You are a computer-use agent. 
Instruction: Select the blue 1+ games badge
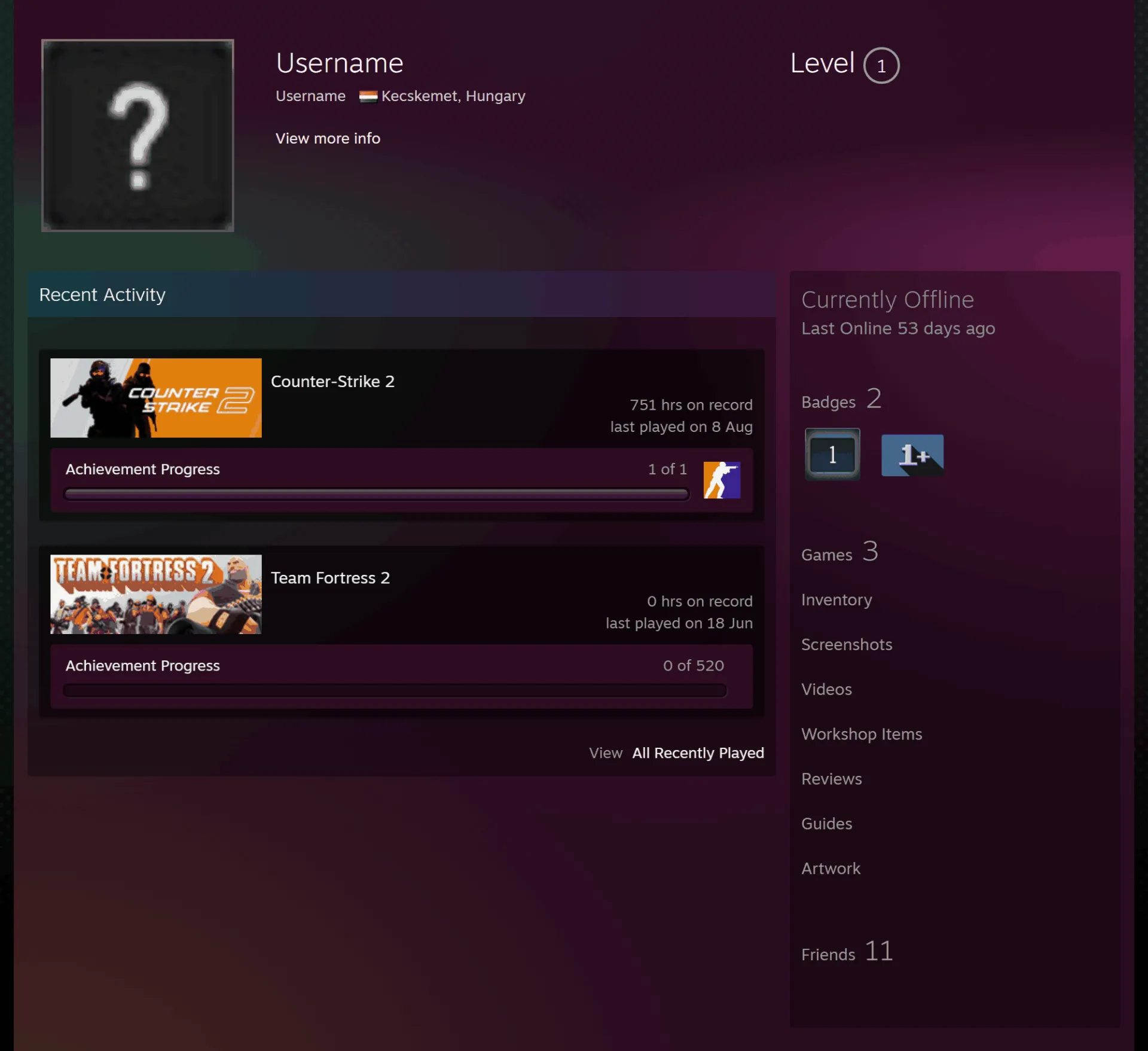[912, 455]
